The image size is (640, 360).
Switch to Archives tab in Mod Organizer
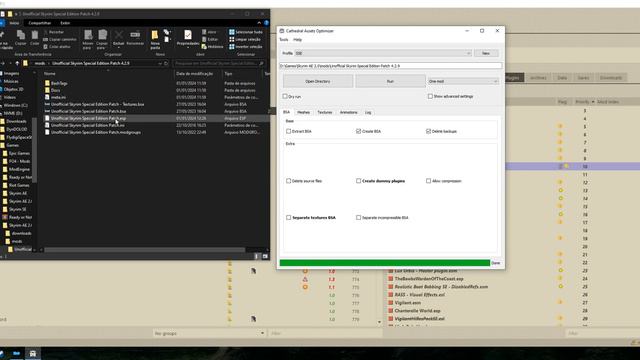click(x=538, y=78)
